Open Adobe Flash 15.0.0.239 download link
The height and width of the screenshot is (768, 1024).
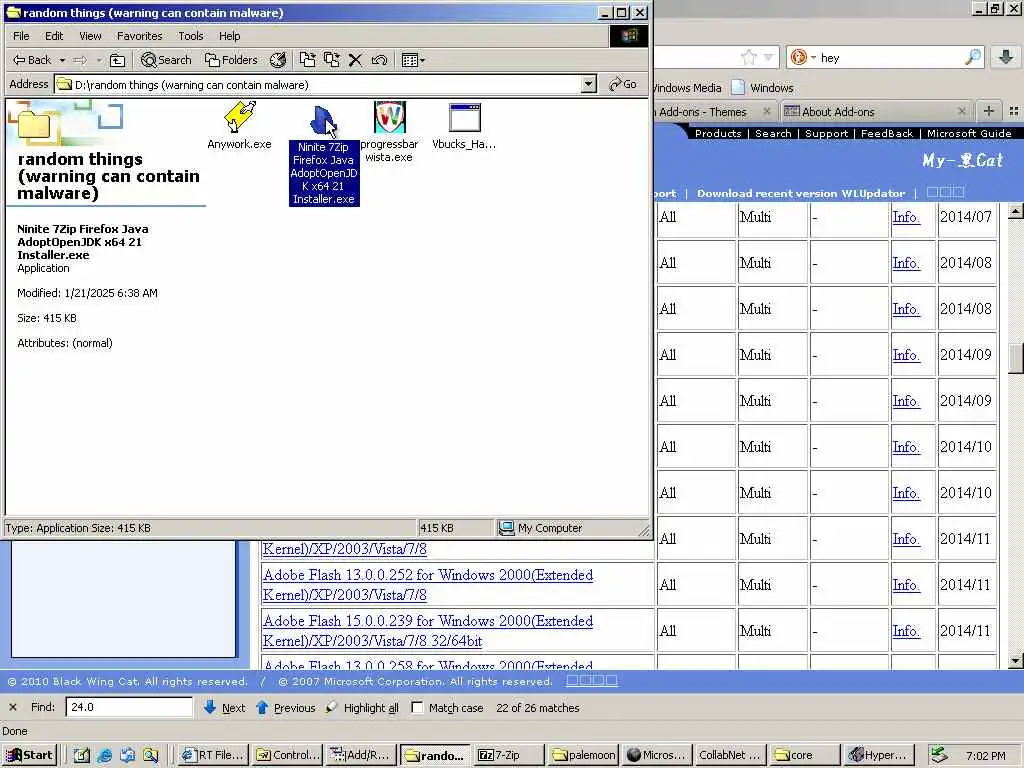tap(428, 631)
